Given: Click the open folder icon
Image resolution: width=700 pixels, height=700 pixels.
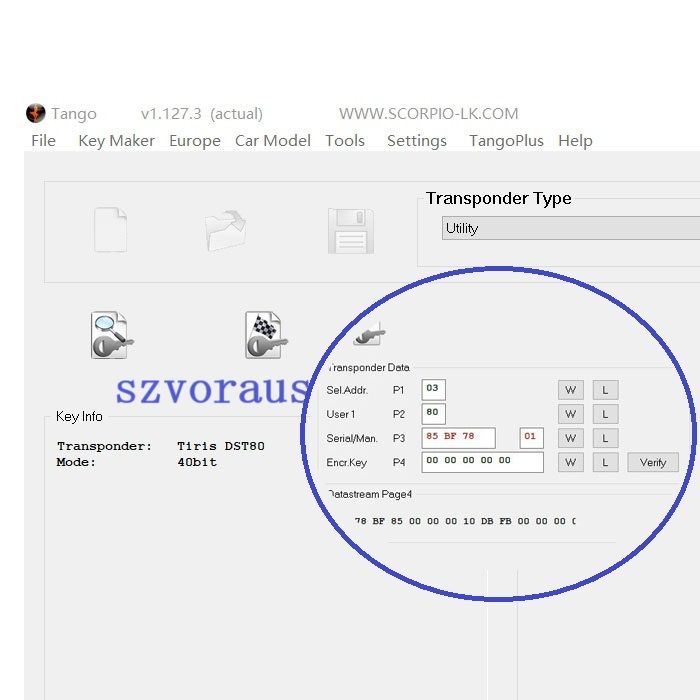Looking at the screenshot, I should pyautogui.click(x=225, y=230).
